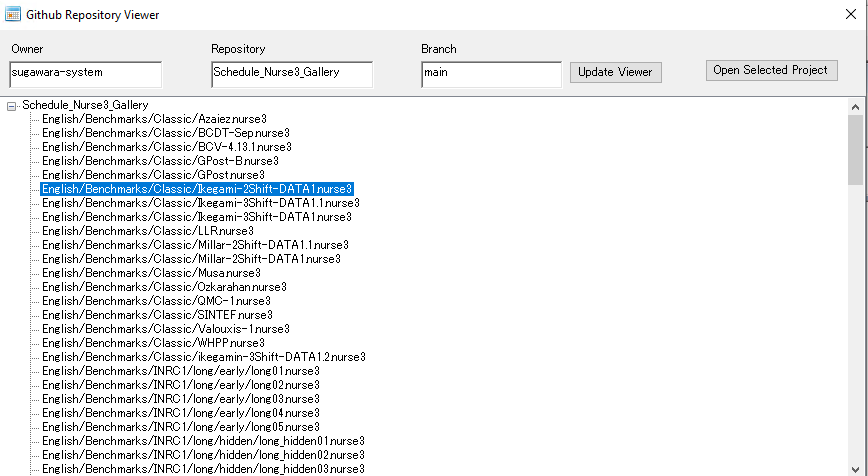Click the Branch label text
The height and width of the screenshot is (476, 868).
tap(439, 49)
